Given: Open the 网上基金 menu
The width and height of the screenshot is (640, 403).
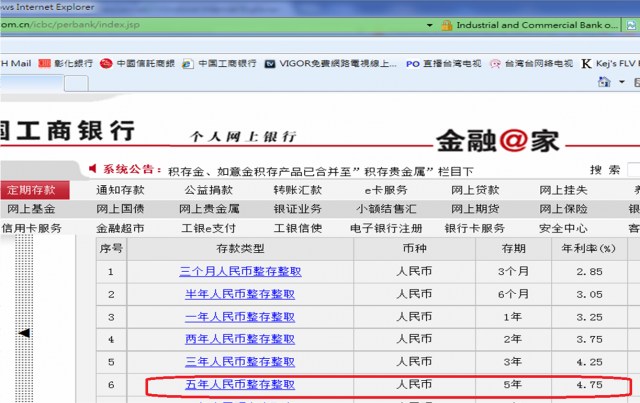Looking at the screenshot, I should (x=31, y=209).
